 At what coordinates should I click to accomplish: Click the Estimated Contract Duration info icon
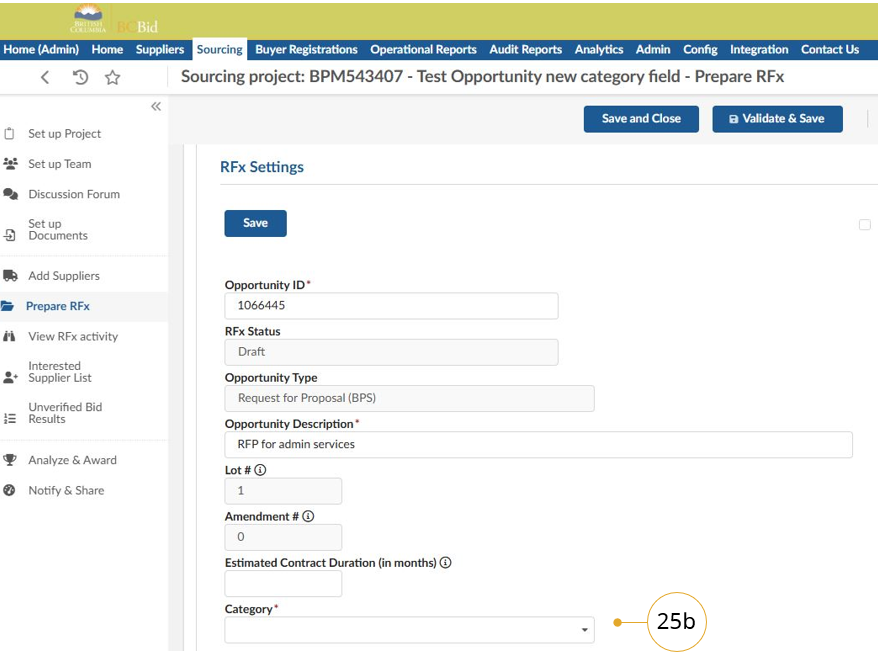tap(446, 563)
